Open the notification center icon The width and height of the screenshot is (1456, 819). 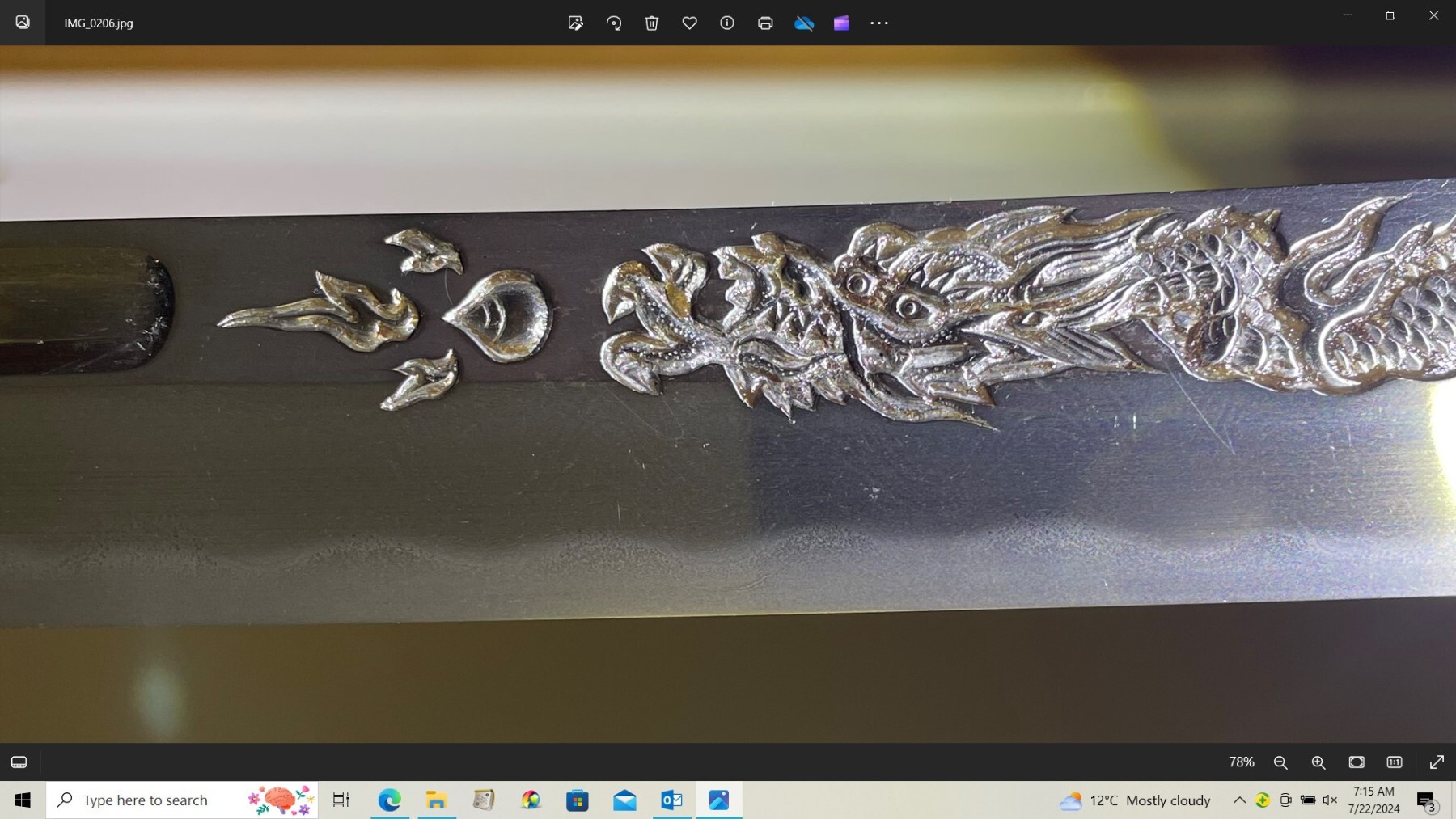tap(1427, 800)
